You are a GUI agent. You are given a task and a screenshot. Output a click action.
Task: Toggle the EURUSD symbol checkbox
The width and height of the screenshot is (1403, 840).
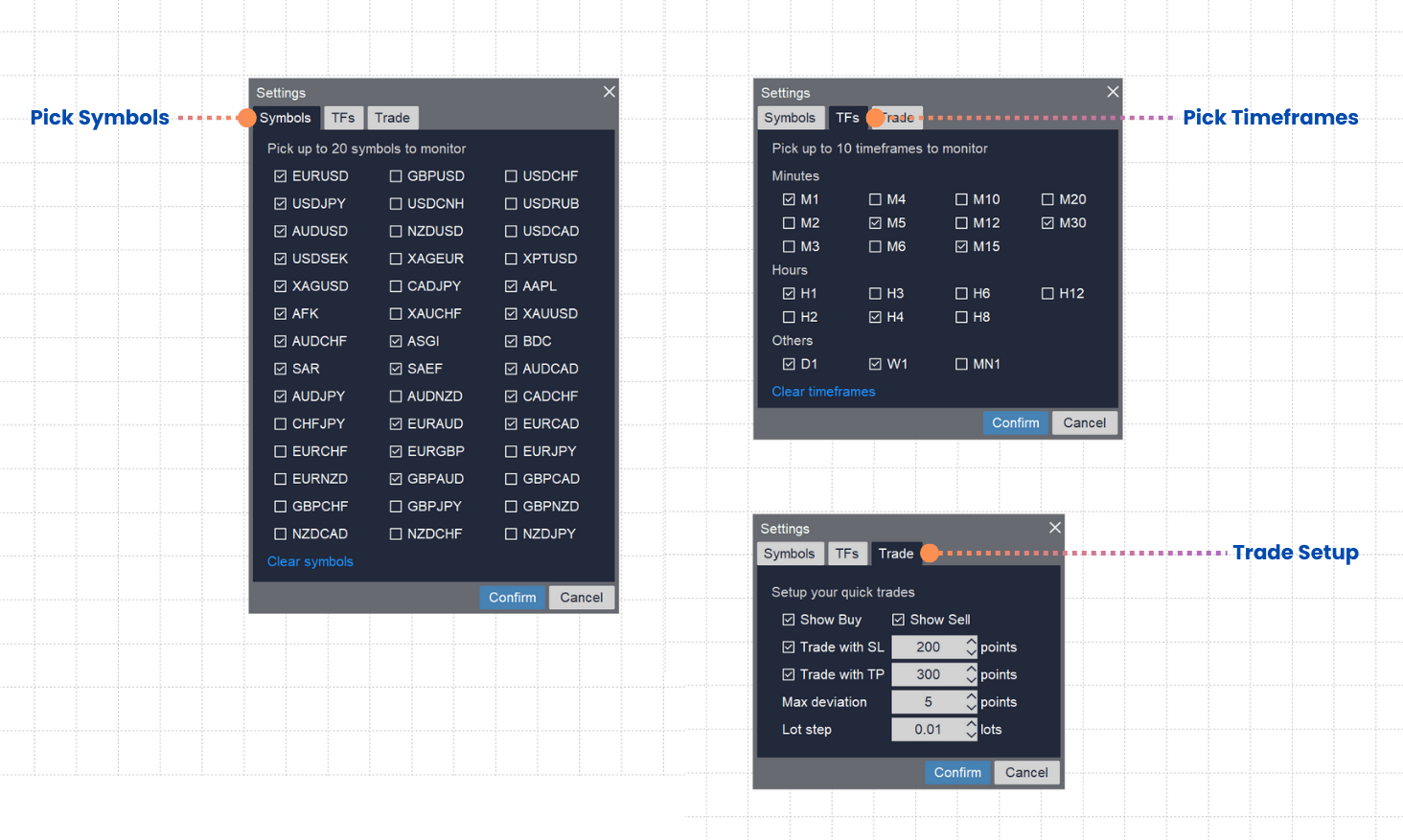pos(280,176)
